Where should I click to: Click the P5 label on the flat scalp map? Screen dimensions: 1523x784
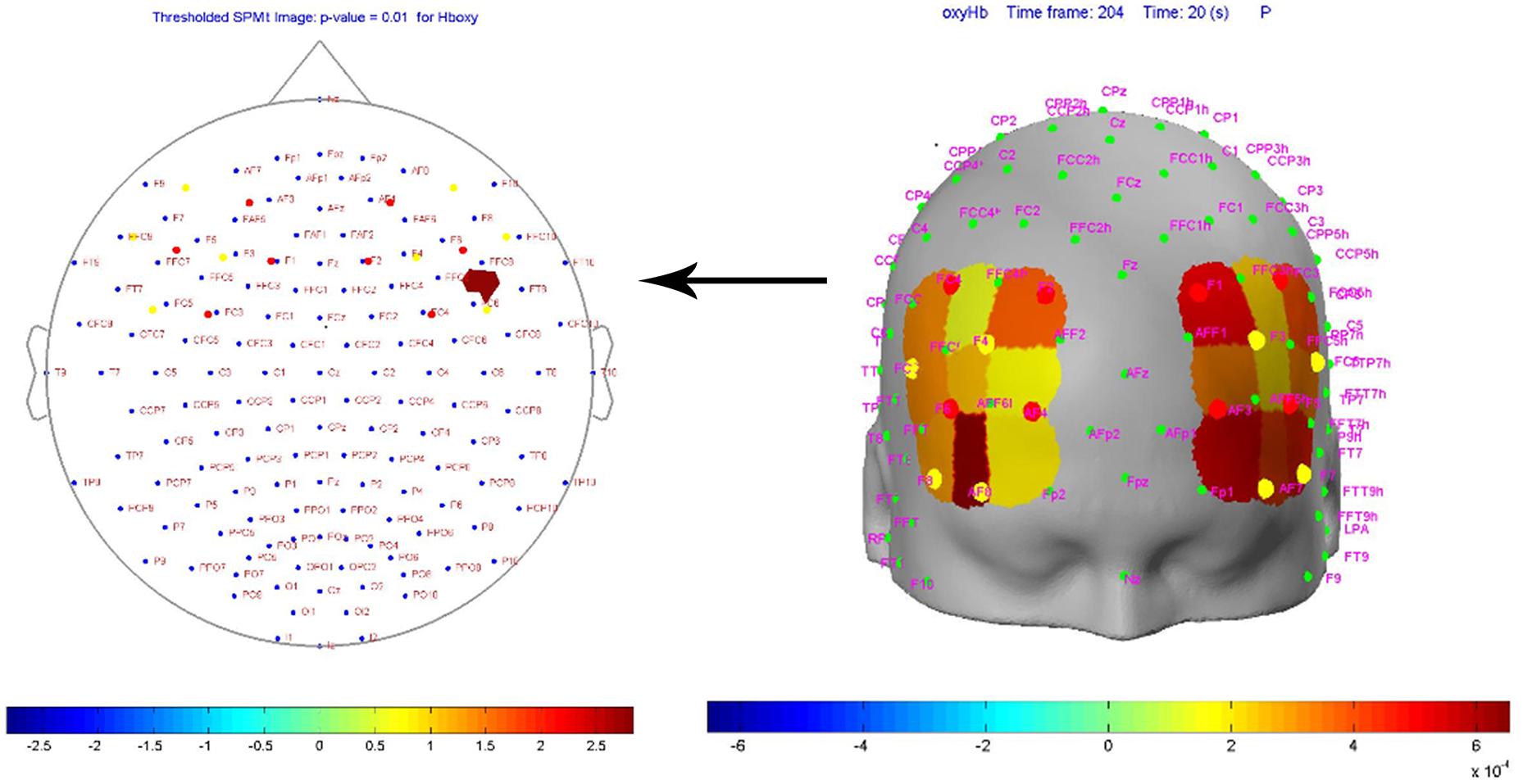[x=211, y=505]
